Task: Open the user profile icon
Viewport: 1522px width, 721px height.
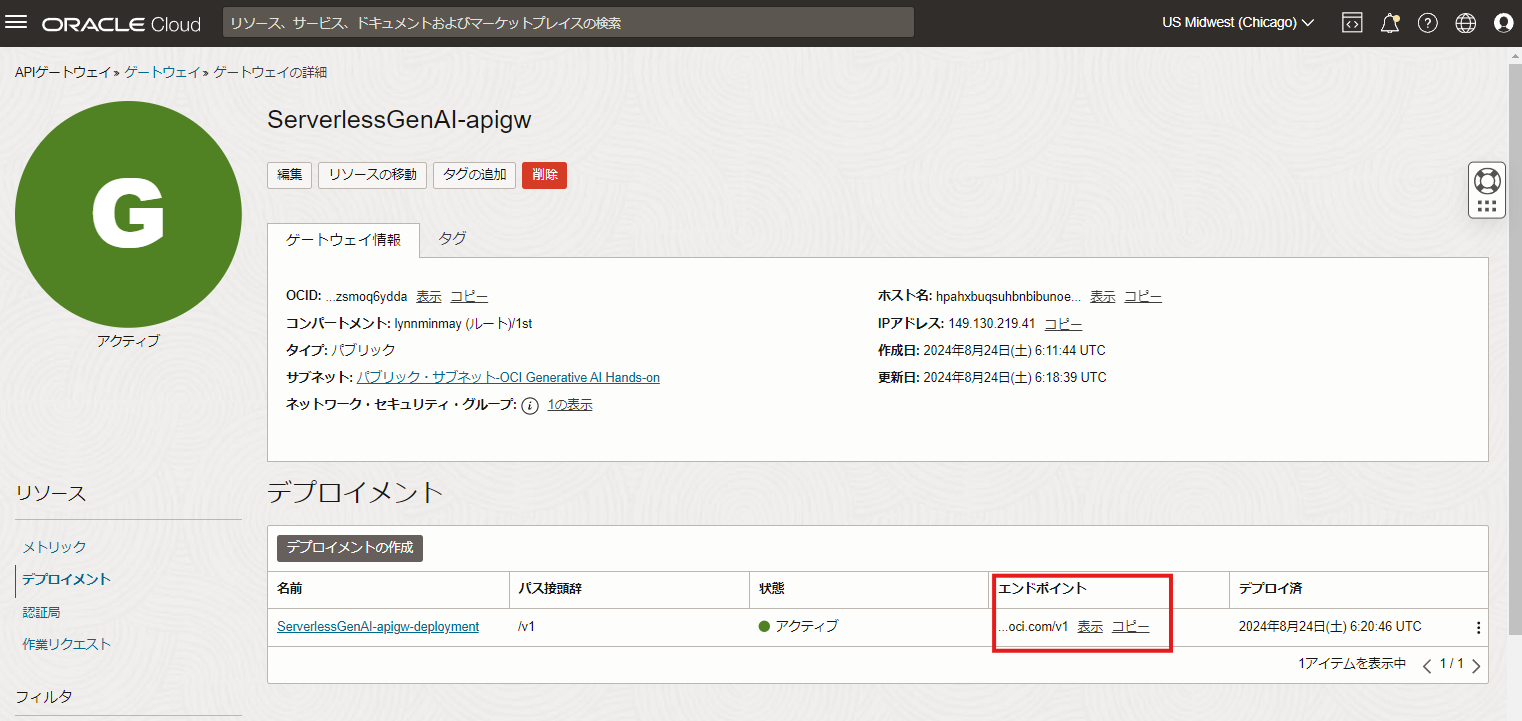Action: pyautogui.click(x=1503, y=23)
